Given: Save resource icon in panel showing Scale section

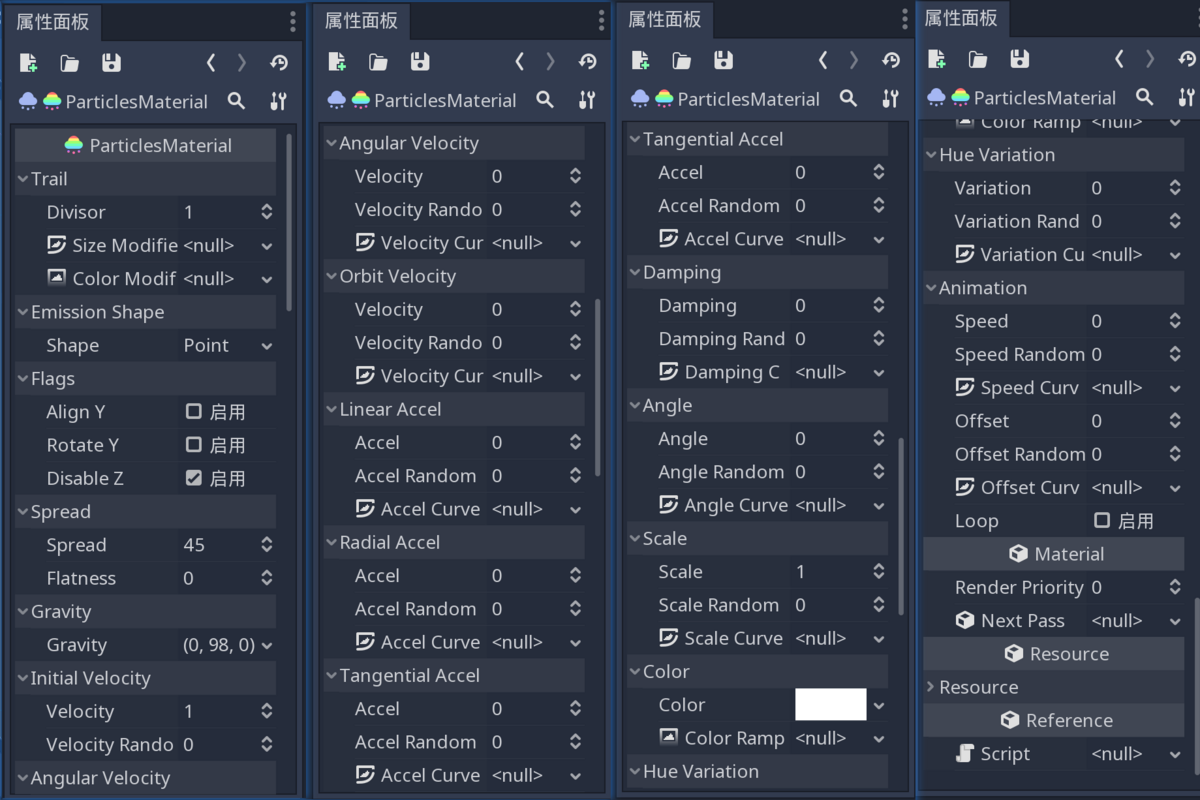Looking at the screenshot, I should [724, 61].
